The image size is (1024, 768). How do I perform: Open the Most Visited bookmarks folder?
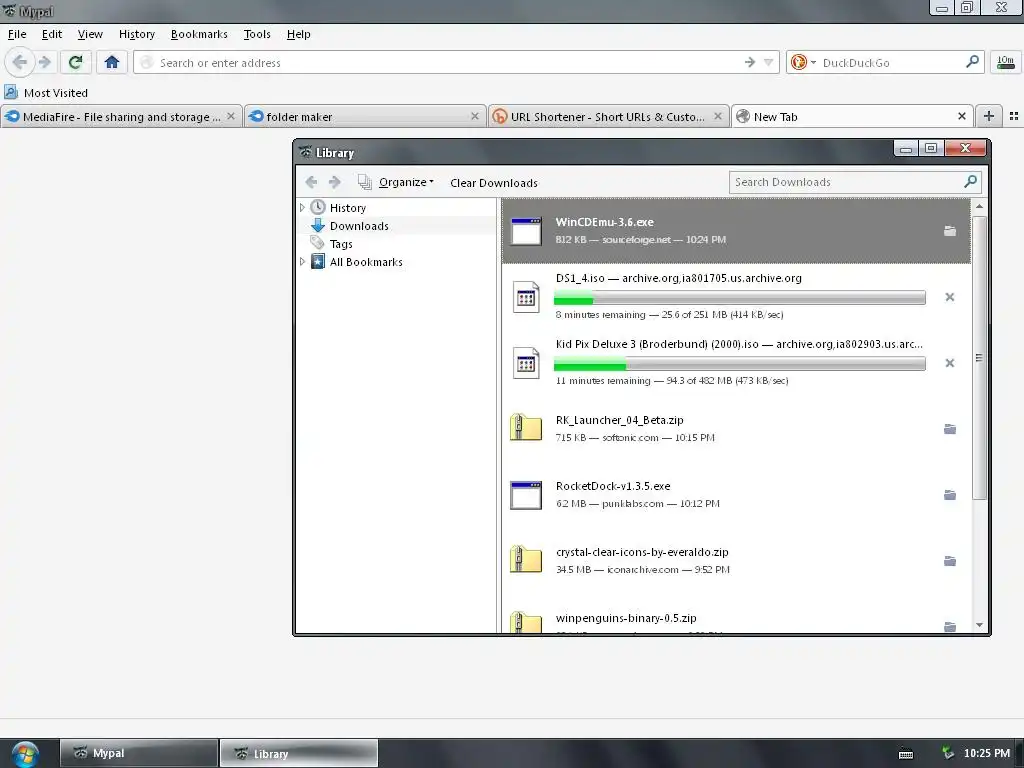tap(46, 93)
